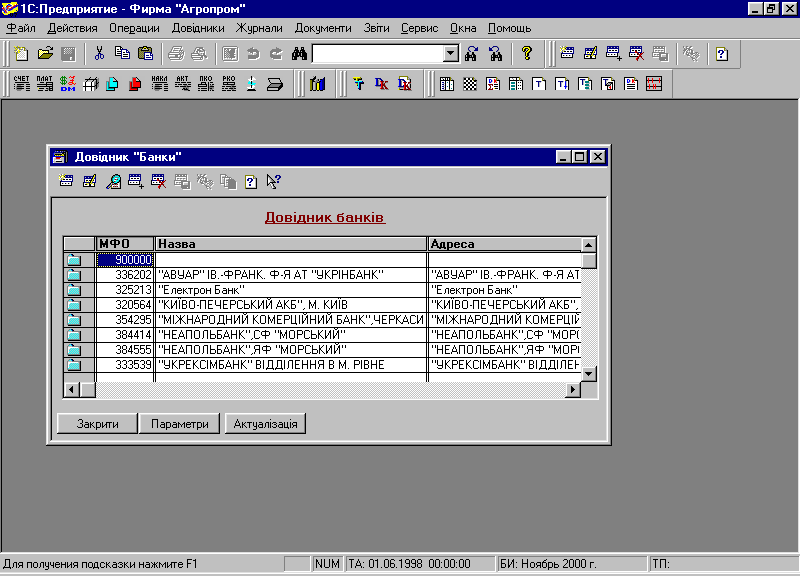Click the Copy icon in main toolbar
The height and width of the screenshot is (576, 800).
(x=122, y=54)
